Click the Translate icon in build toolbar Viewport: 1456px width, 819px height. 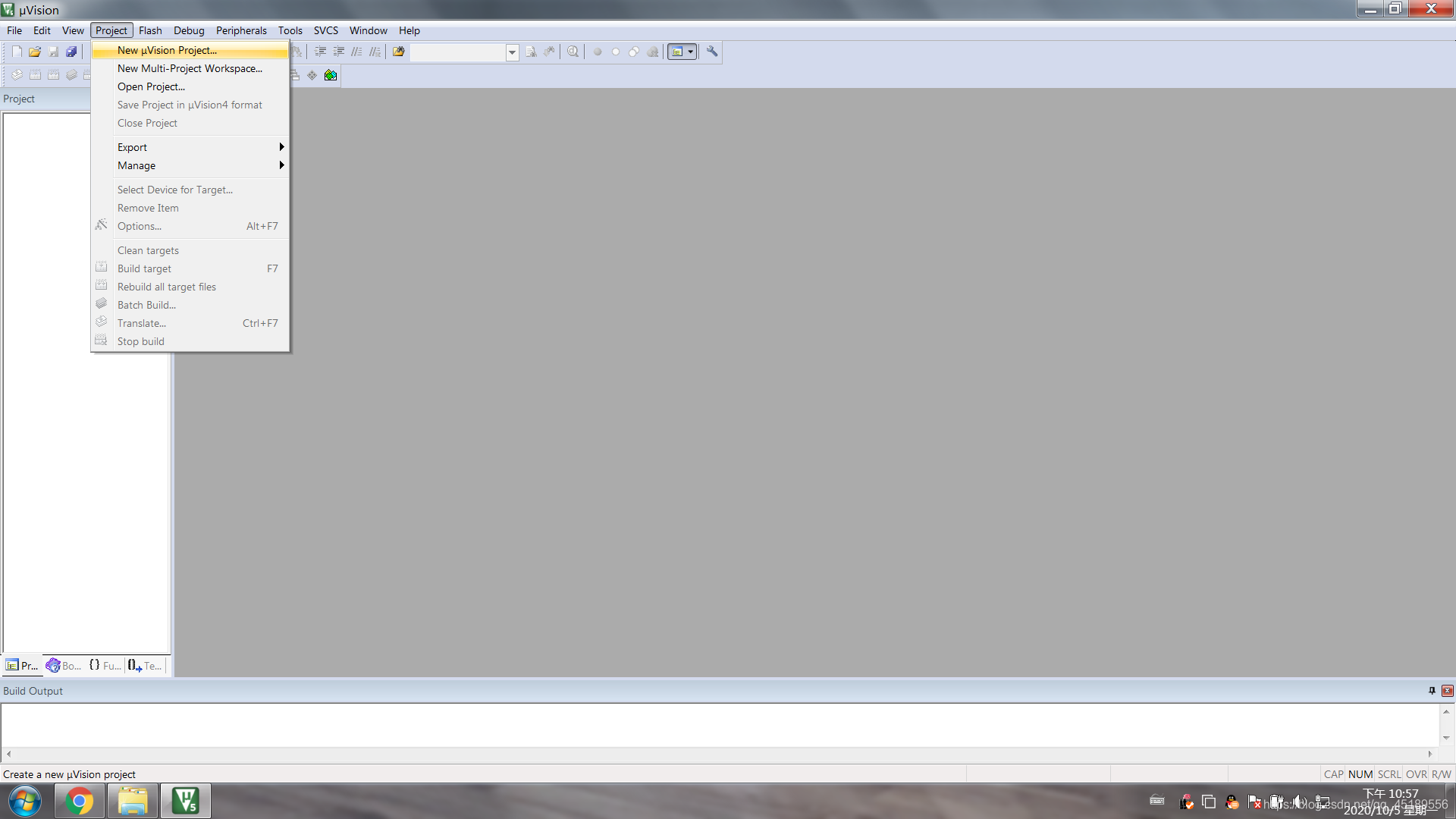[17, 75]
